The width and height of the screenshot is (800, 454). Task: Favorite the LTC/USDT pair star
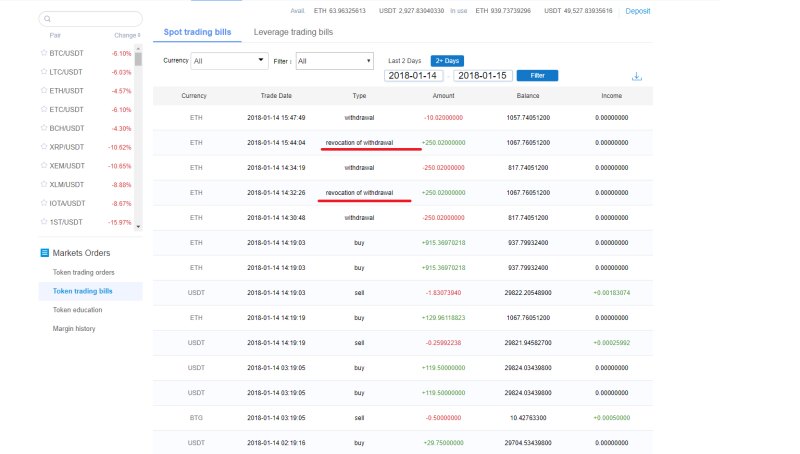[x=43, y=72]
